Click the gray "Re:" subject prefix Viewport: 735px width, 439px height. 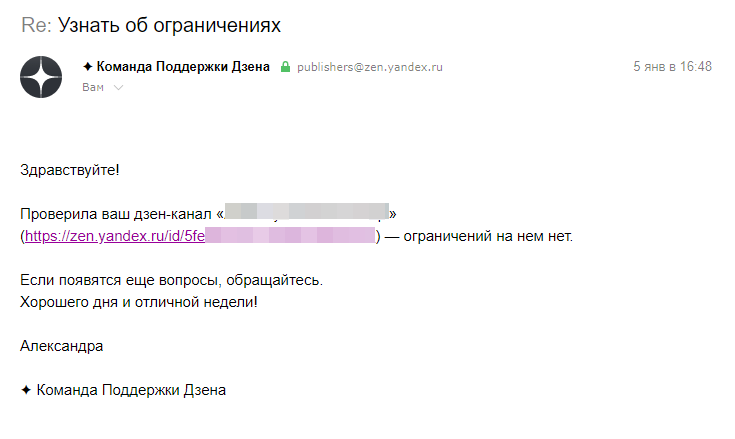coord(36,25)
